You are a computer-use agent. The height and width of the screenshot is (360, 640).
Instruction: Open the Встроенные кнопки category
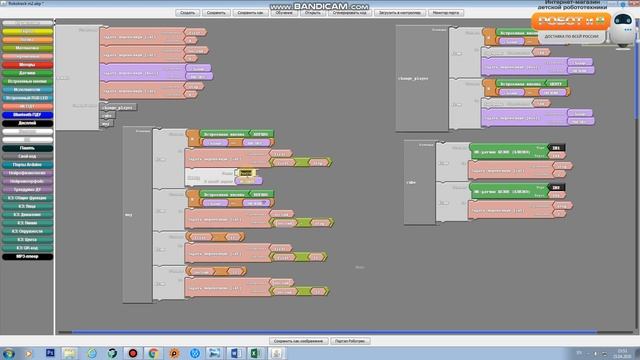click(x=27, y=81)
